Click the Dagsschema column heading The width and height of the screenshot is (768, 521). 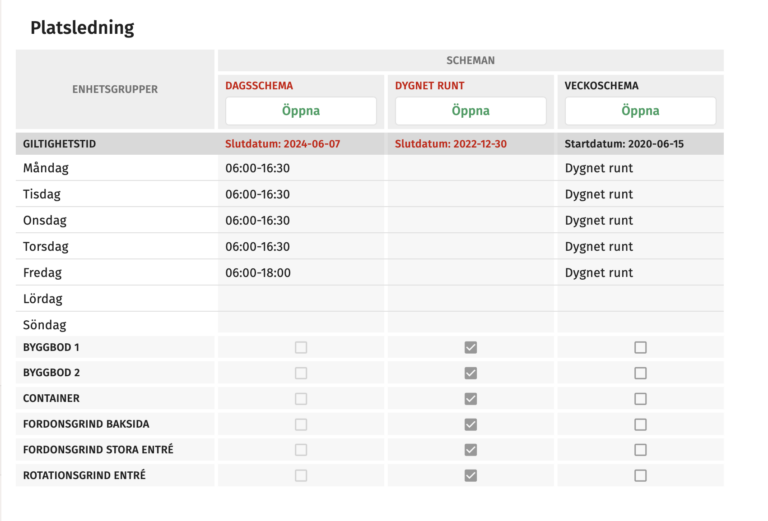coord(259,86)
